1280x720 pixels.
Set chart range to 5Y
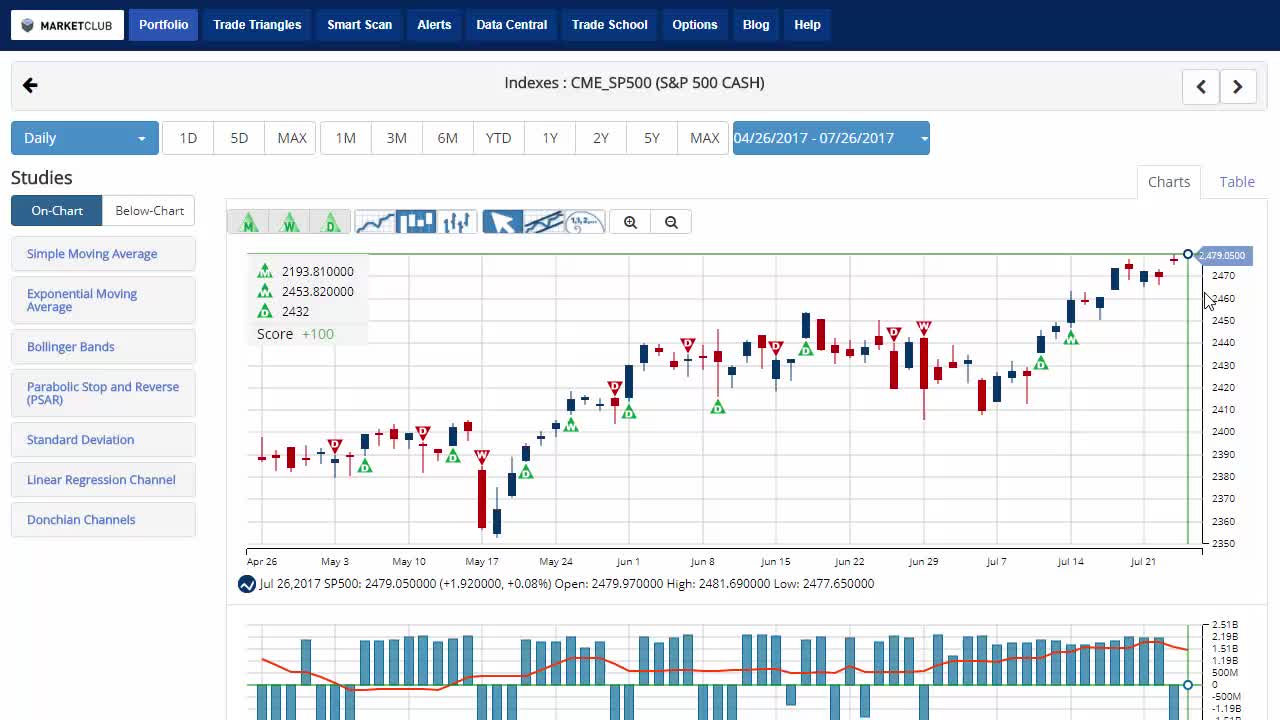pyautogui.click(x=652, y=138)
